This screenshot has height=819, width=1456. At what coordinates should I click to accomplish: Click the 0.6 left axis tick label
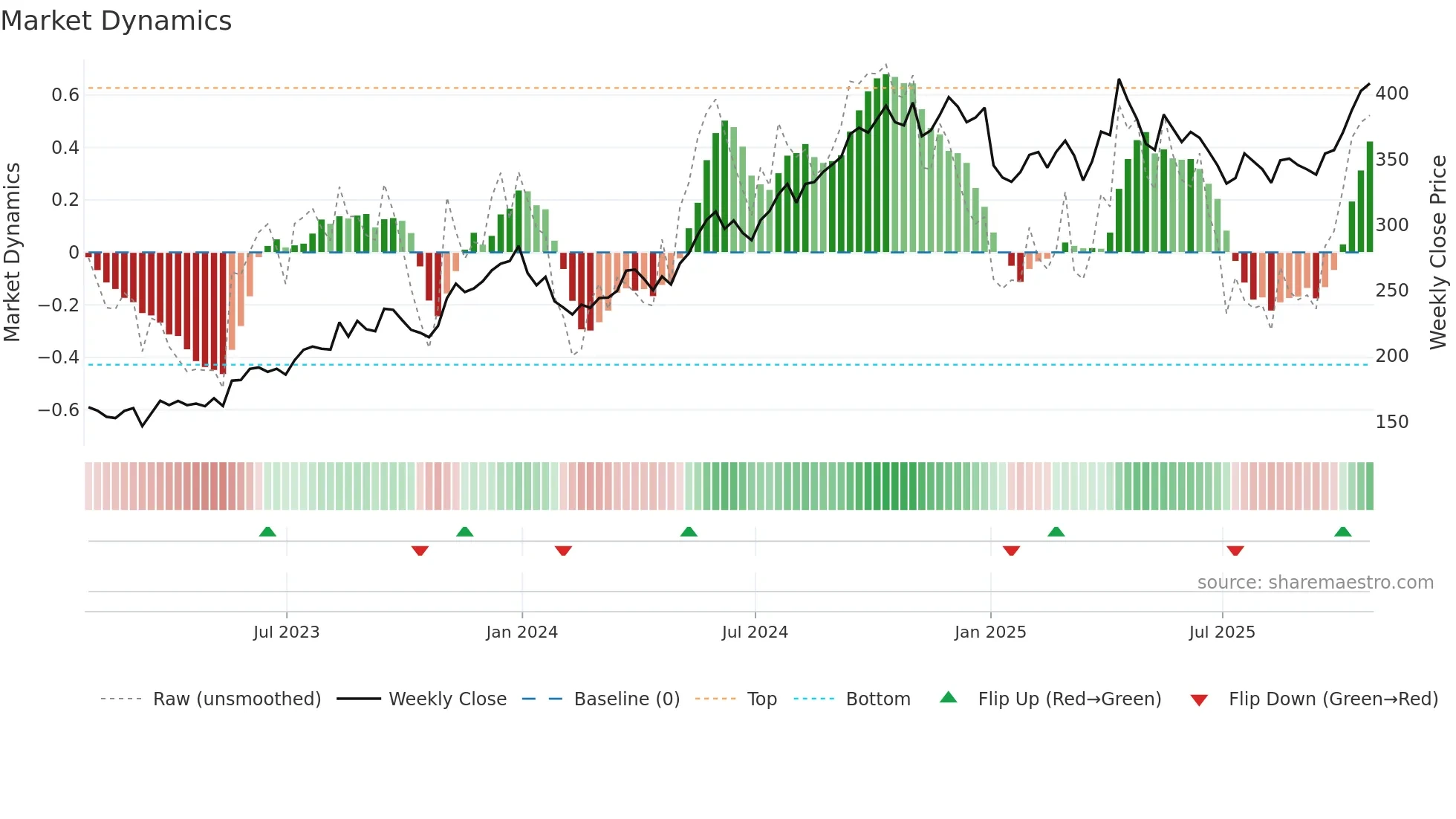click(x=65, y=95)
